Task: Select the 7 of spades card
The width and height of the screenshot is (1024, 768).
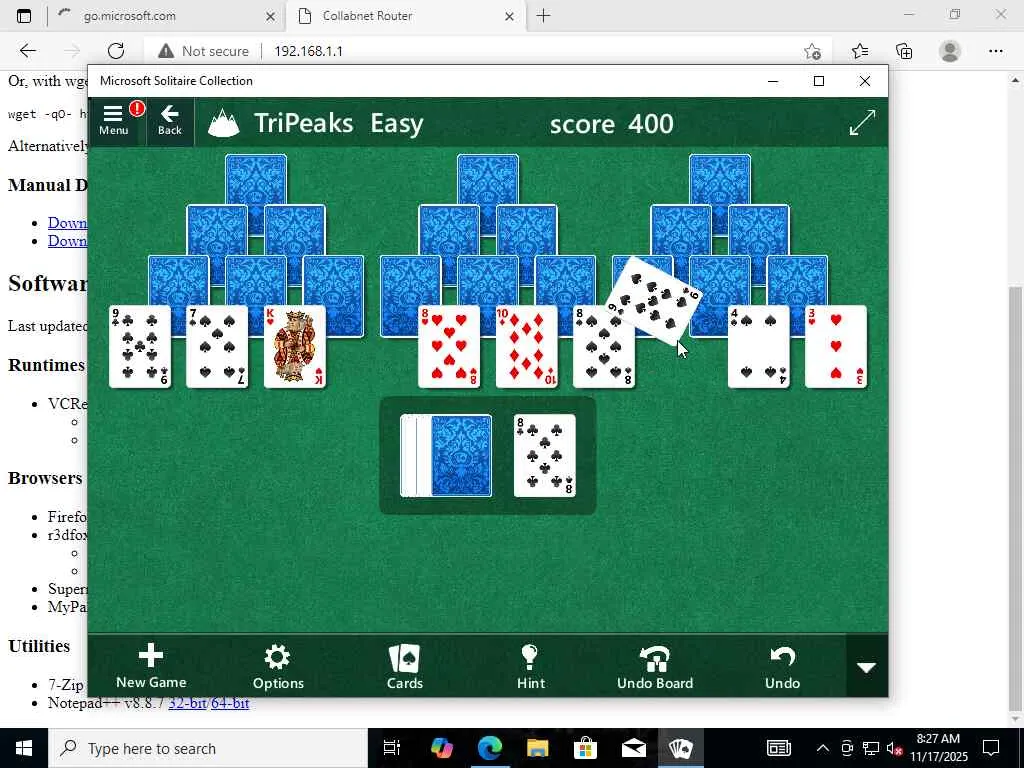Action: click(x=217, y=347)
